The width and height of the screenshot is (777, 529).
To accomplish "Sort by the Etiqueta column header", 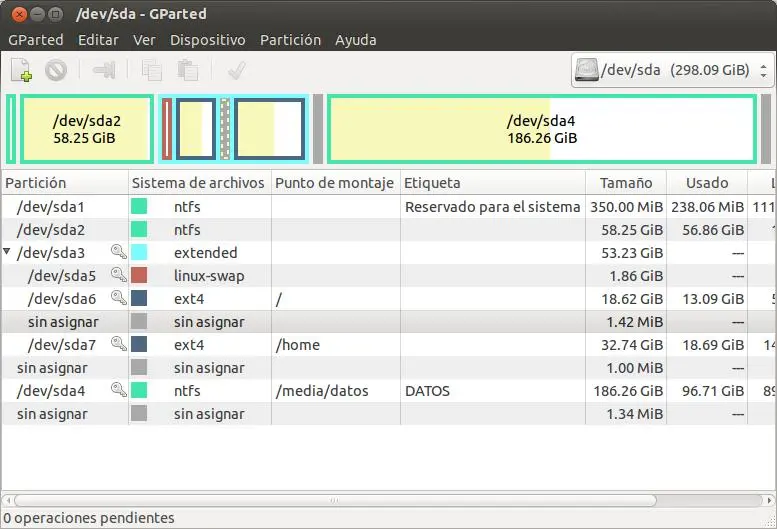I will 493,183.
